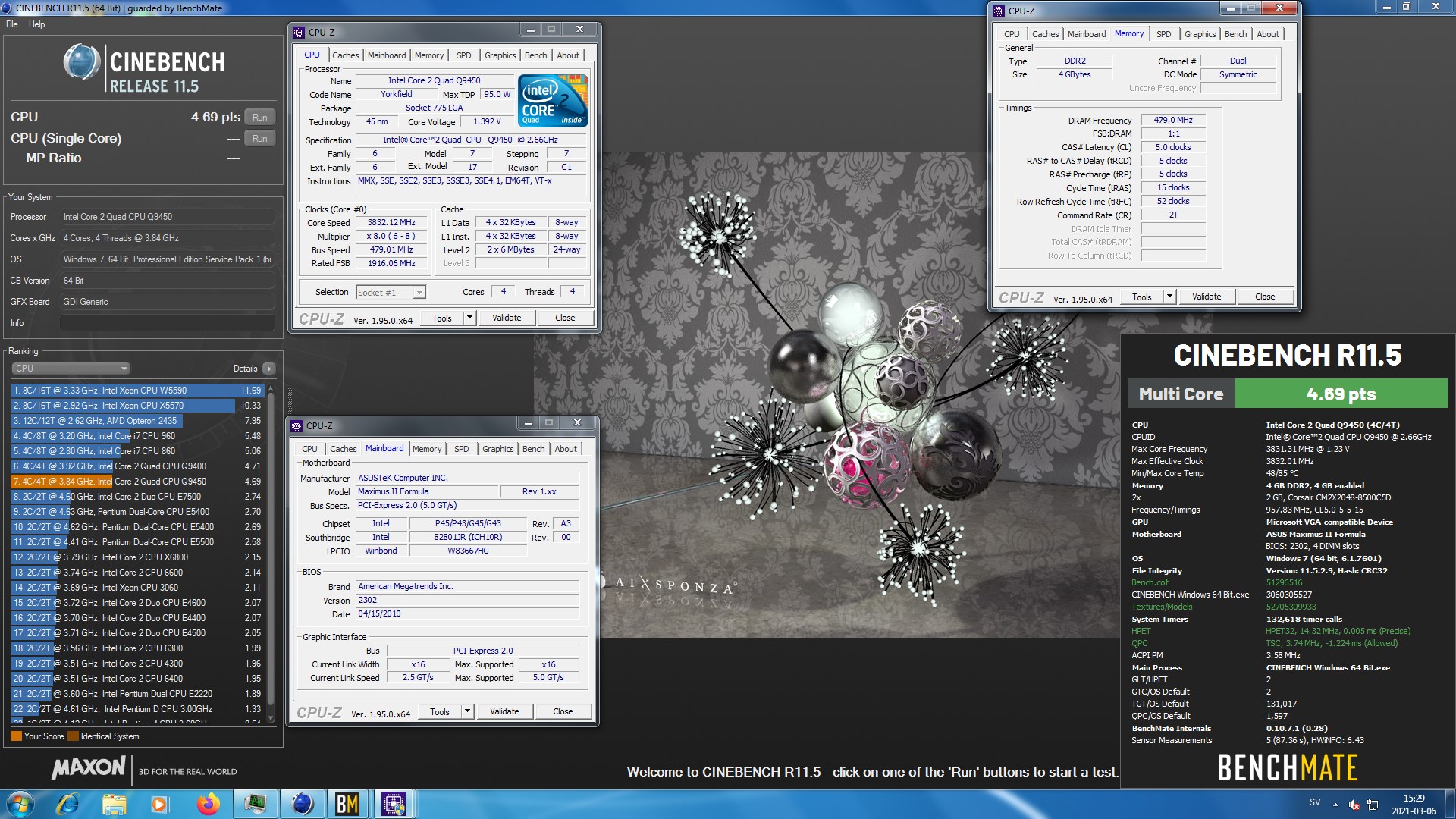Viewport: 1456px width, 819px height.
Task: Run the CPU benchmark
Action: (259, 118)
